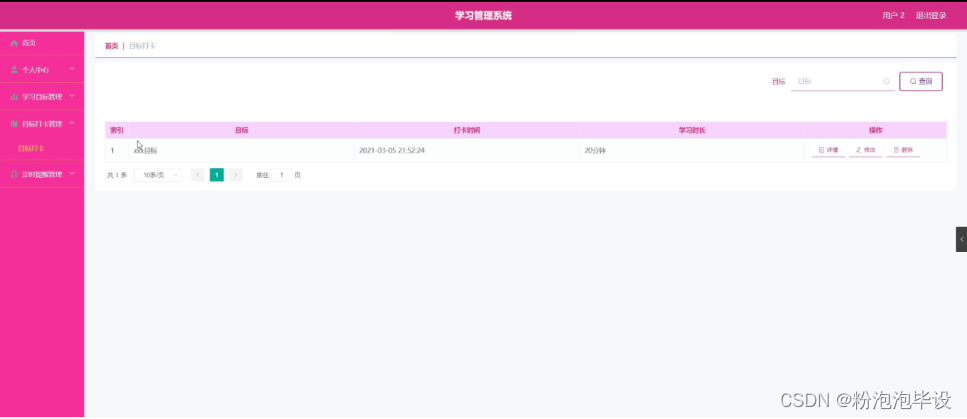
Task: Click the 目标打卡 breadcrumb text
Action: [x=142, y=46]
